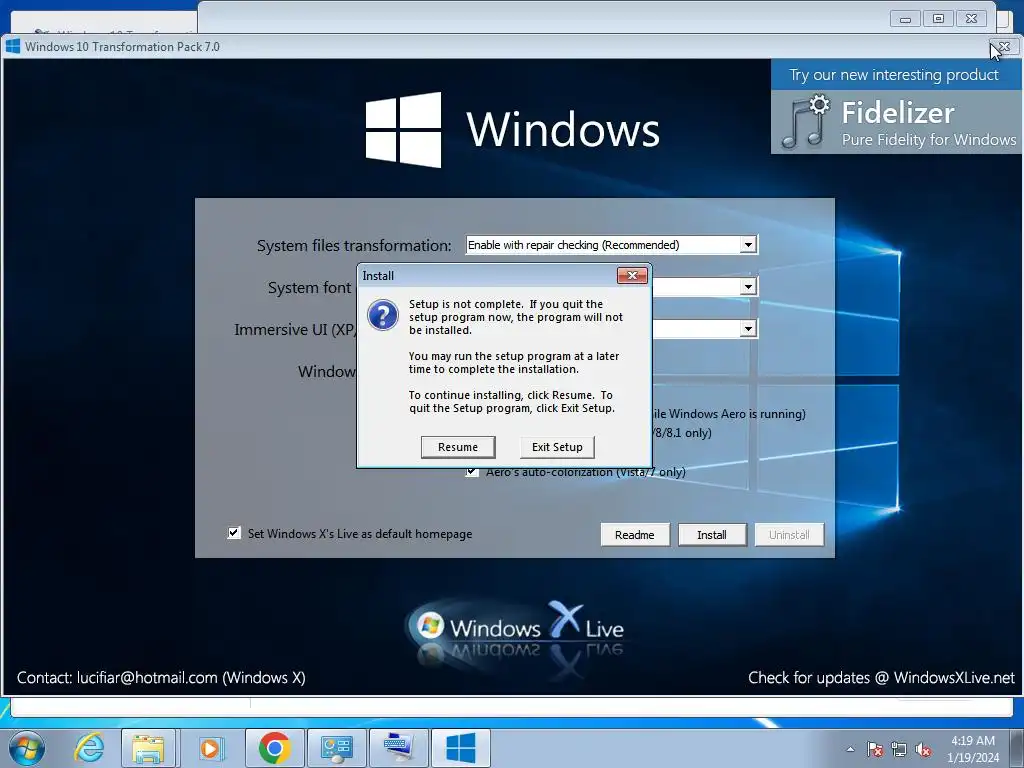
Task: Show hidden system tray icons arrow
Action: [x=850, y=749]
